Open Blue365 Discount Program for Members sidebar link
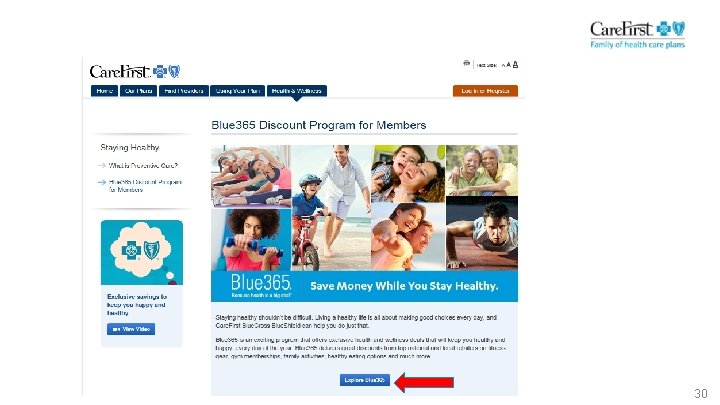Screen dimensions: 720x405 145,186
